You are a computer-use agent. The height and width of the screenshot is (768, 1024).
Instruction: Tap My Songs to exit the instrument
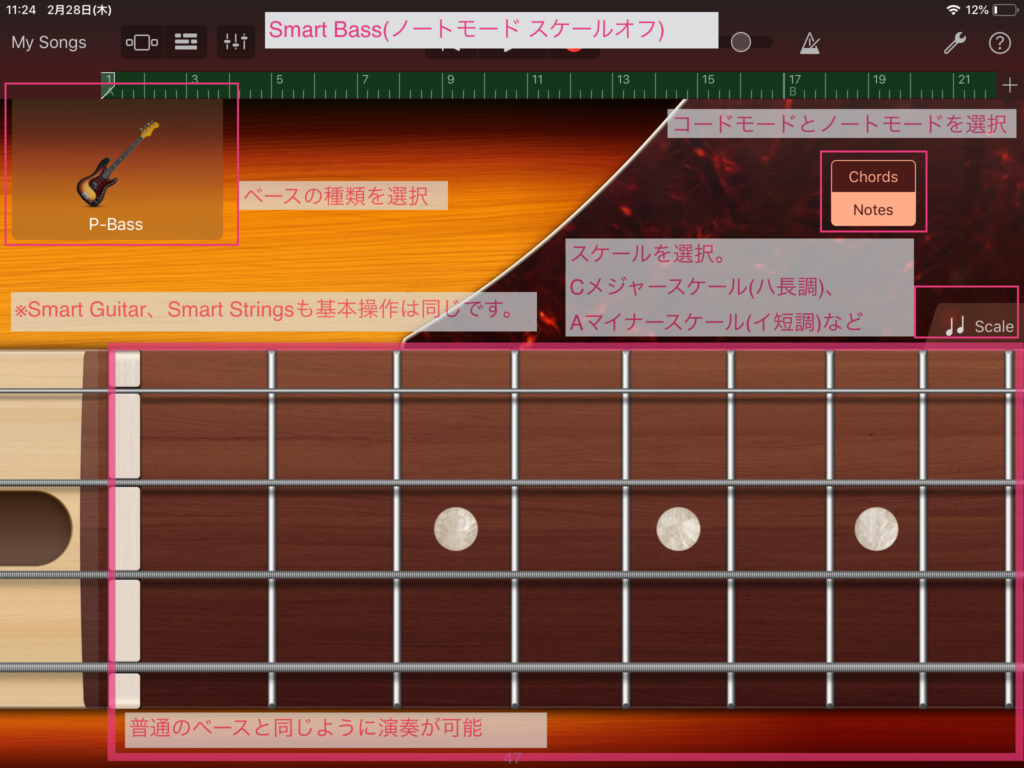coord(48,42)
